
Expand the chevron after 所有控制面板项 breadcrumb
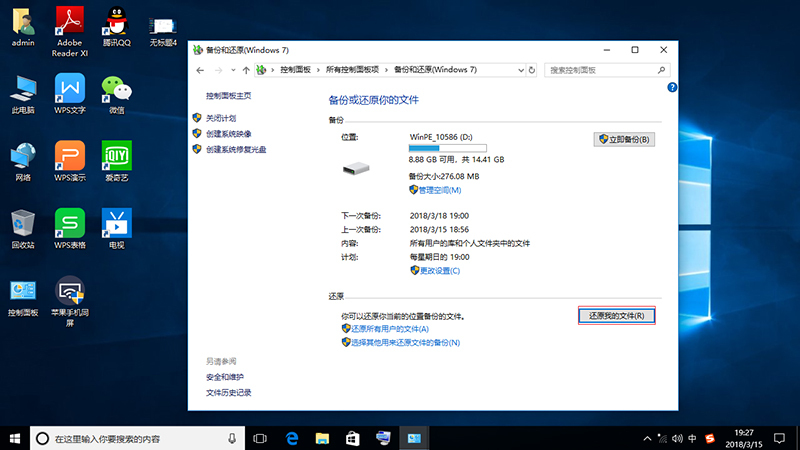tap(386, 70)
